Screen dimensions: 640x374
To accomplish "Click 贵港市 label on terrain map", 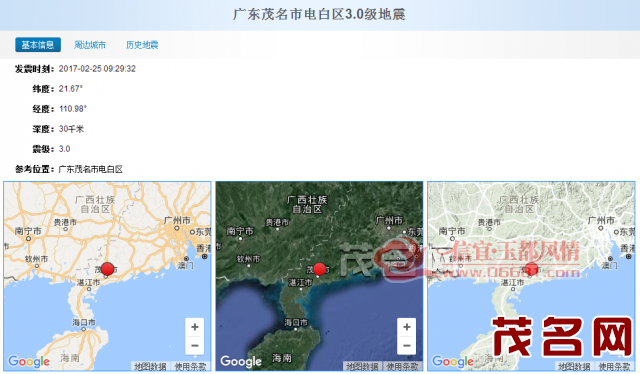I will pos(489,222).
